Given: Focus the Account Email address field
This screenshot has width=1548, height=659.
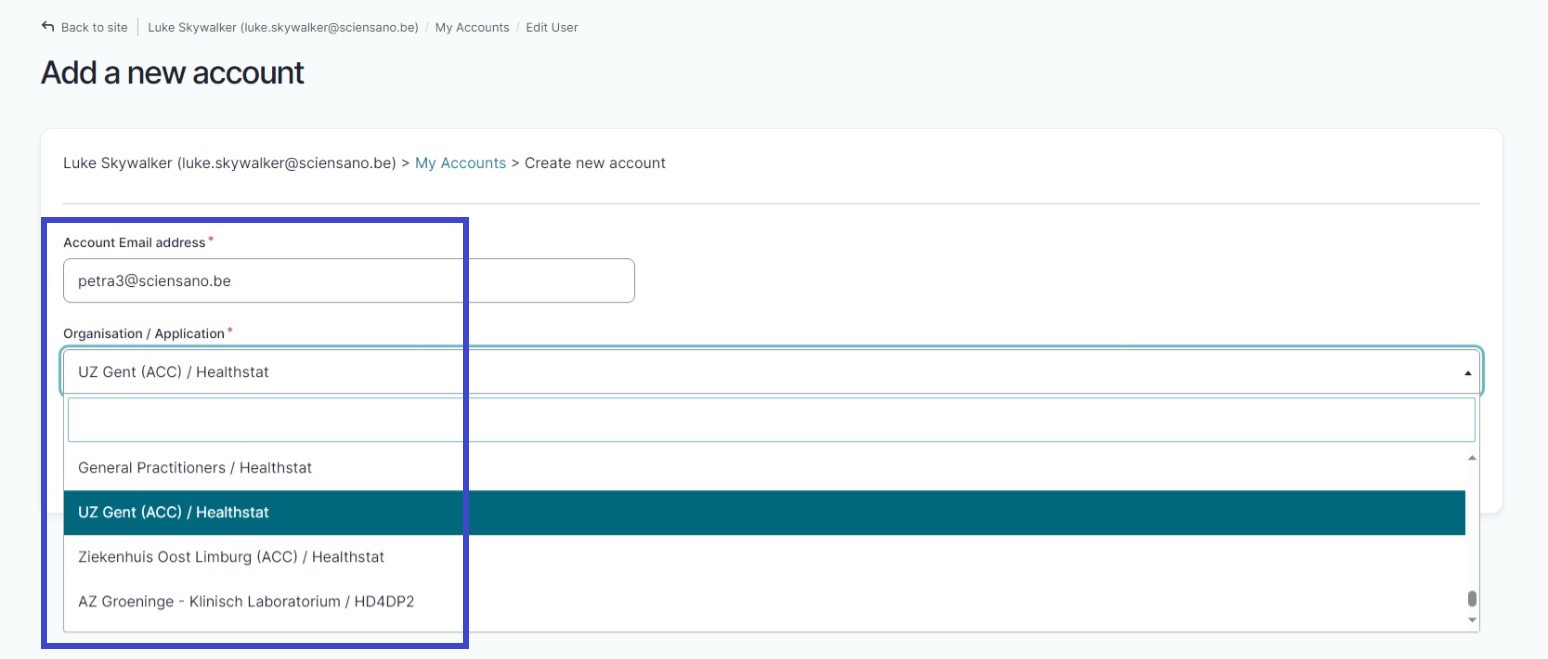Looking at the screenshot, I should click(348, 281).
